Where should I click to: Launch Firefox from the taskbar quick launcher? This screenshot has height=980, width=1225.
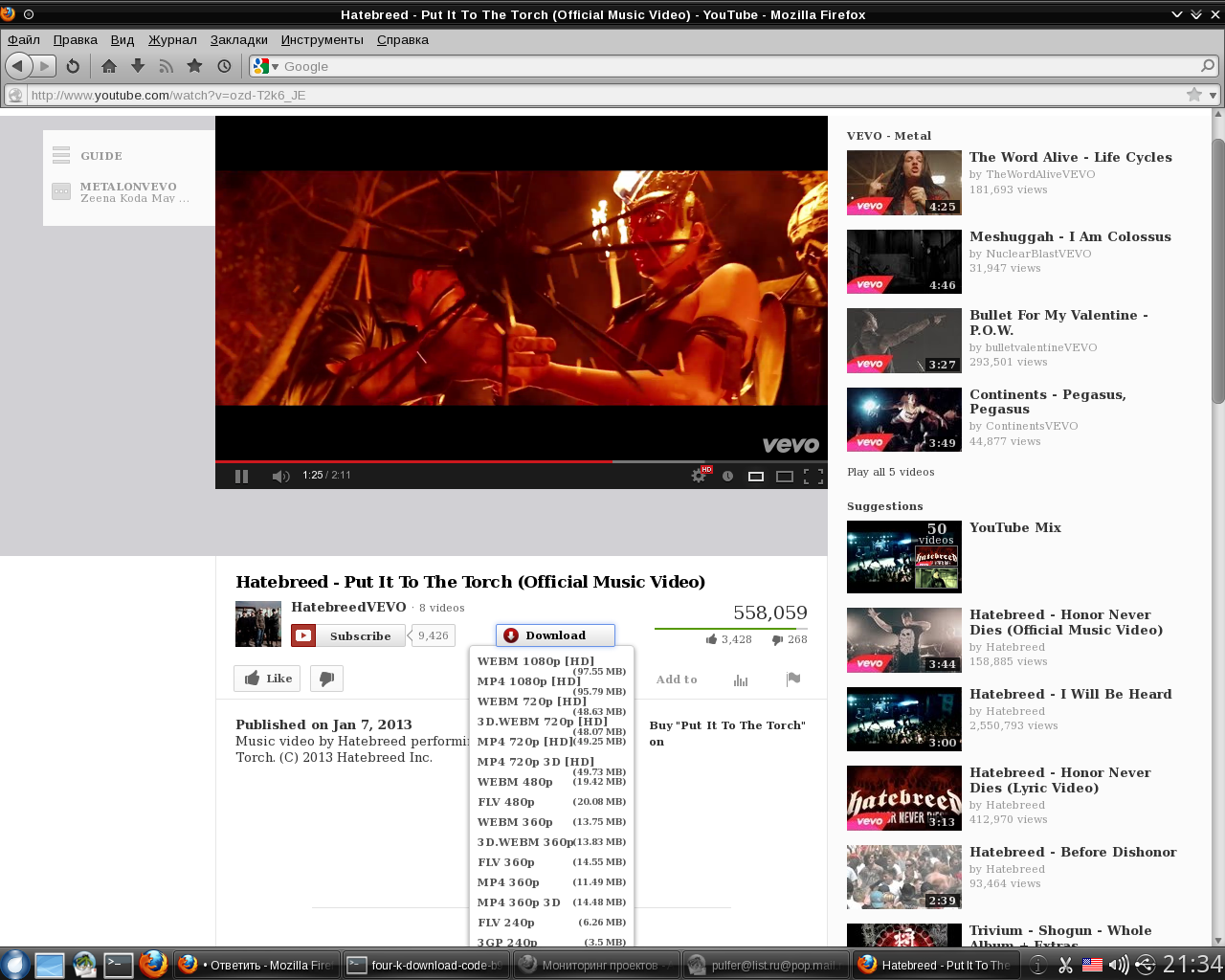tap(153, 965)
